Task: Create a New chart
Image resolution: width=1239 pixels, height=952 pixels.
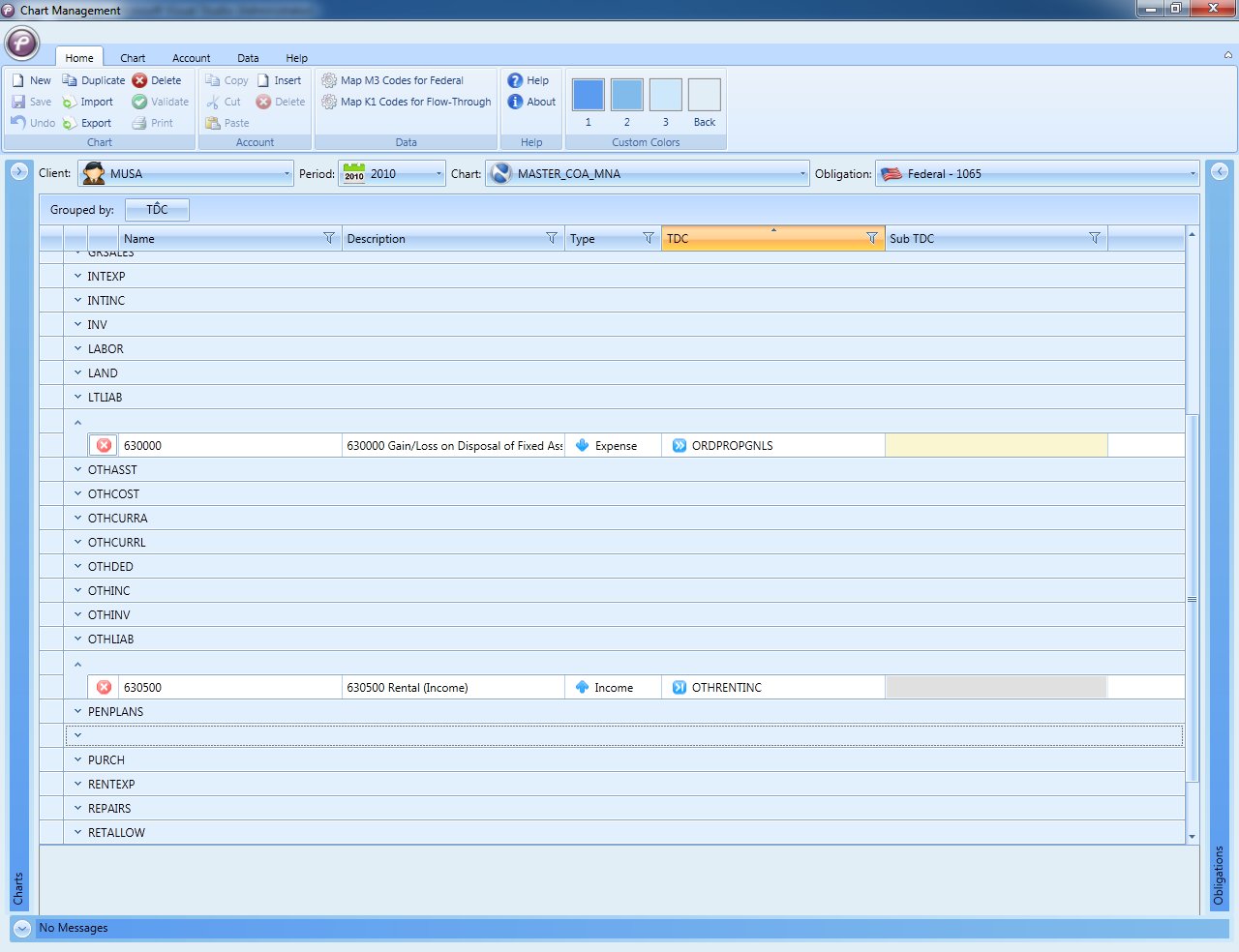Action: pyautogui.click(x=31, y=80)
